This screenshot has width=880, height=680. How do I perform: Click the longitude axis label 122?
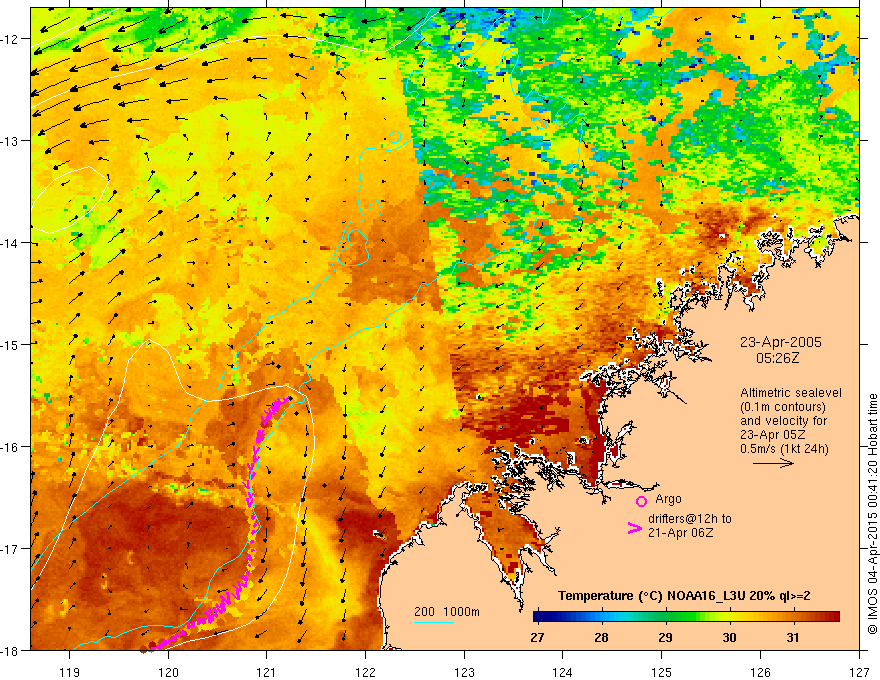(365, 672)
